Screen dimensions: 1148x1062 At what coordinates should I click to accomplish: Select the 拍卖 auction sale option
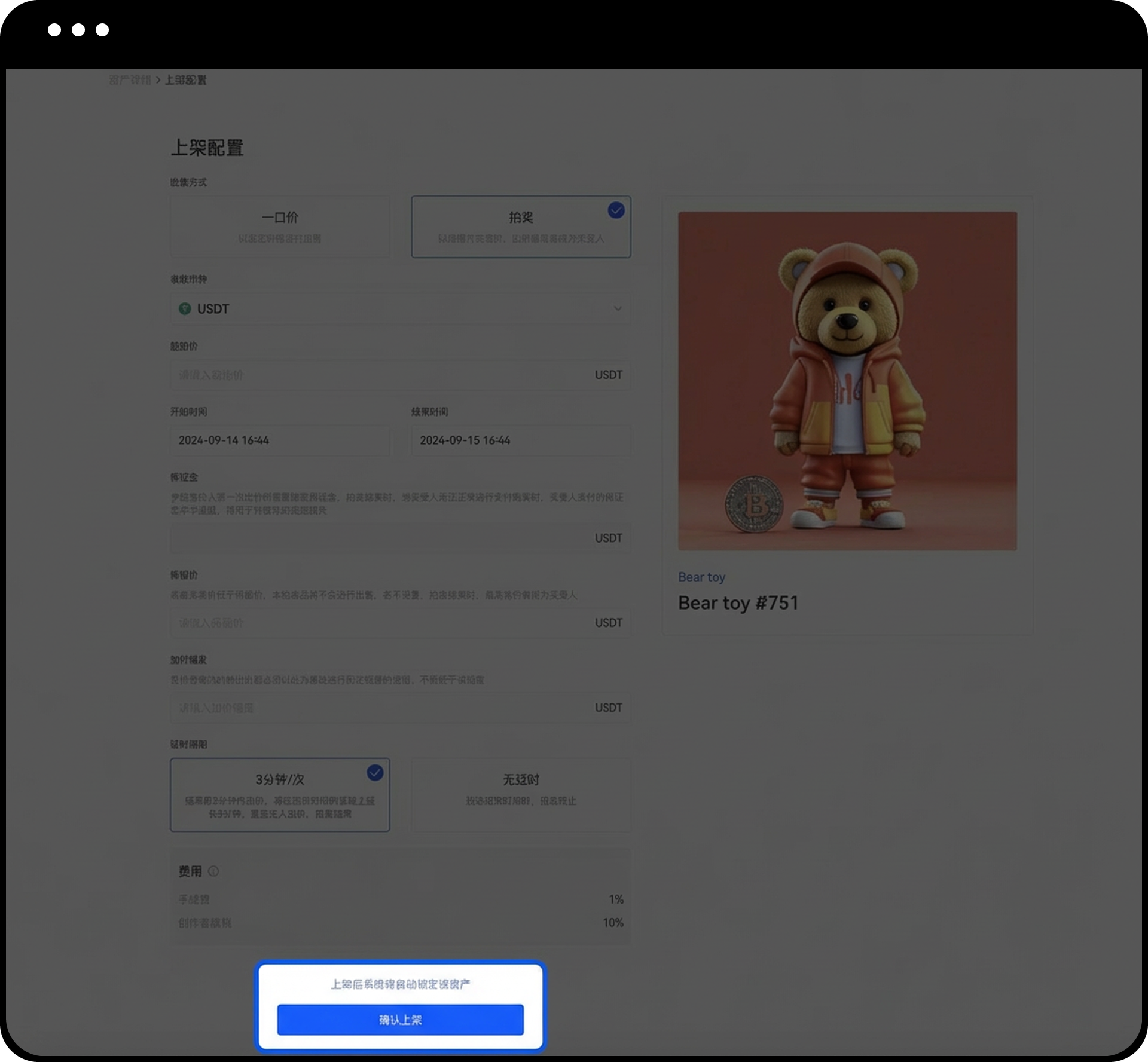(520, 227)
